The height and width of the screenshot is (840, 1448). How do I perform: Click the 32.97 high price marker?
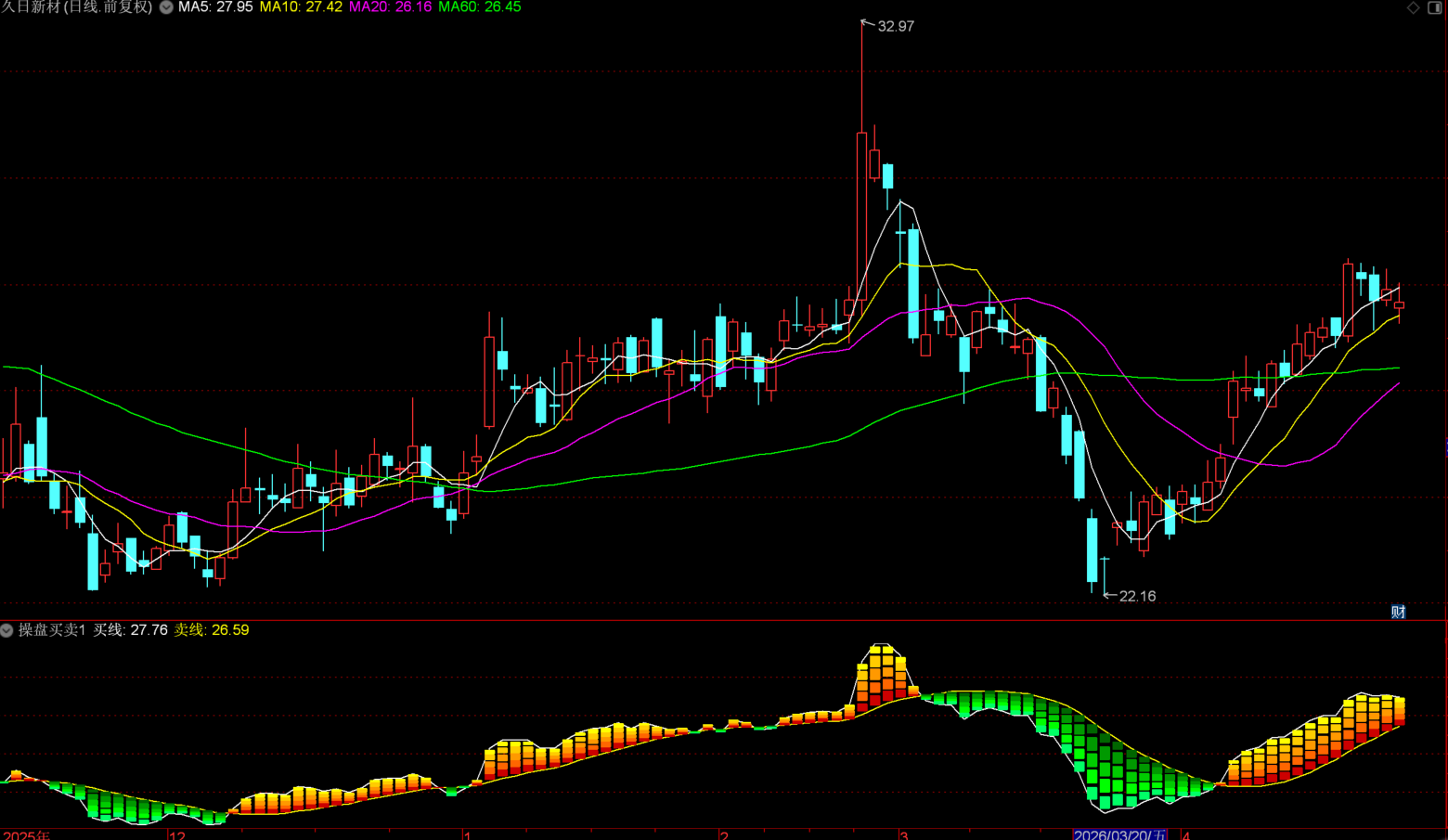[895, 26]
